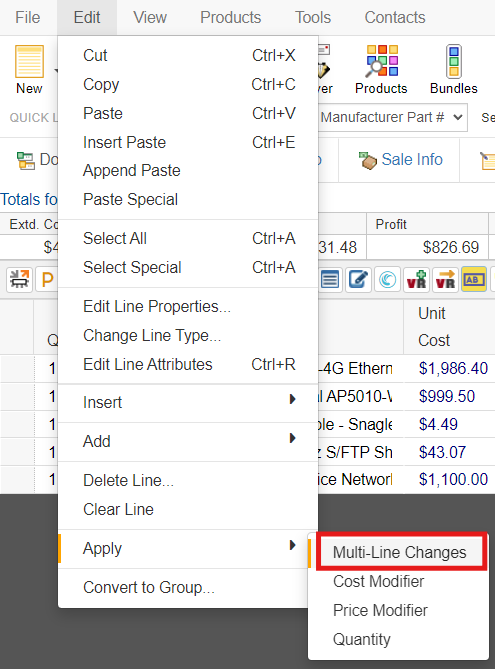Click the VR add icon with green plus
Image resolution: width=495 pixels, height=669 pixels.
point(416,279)
